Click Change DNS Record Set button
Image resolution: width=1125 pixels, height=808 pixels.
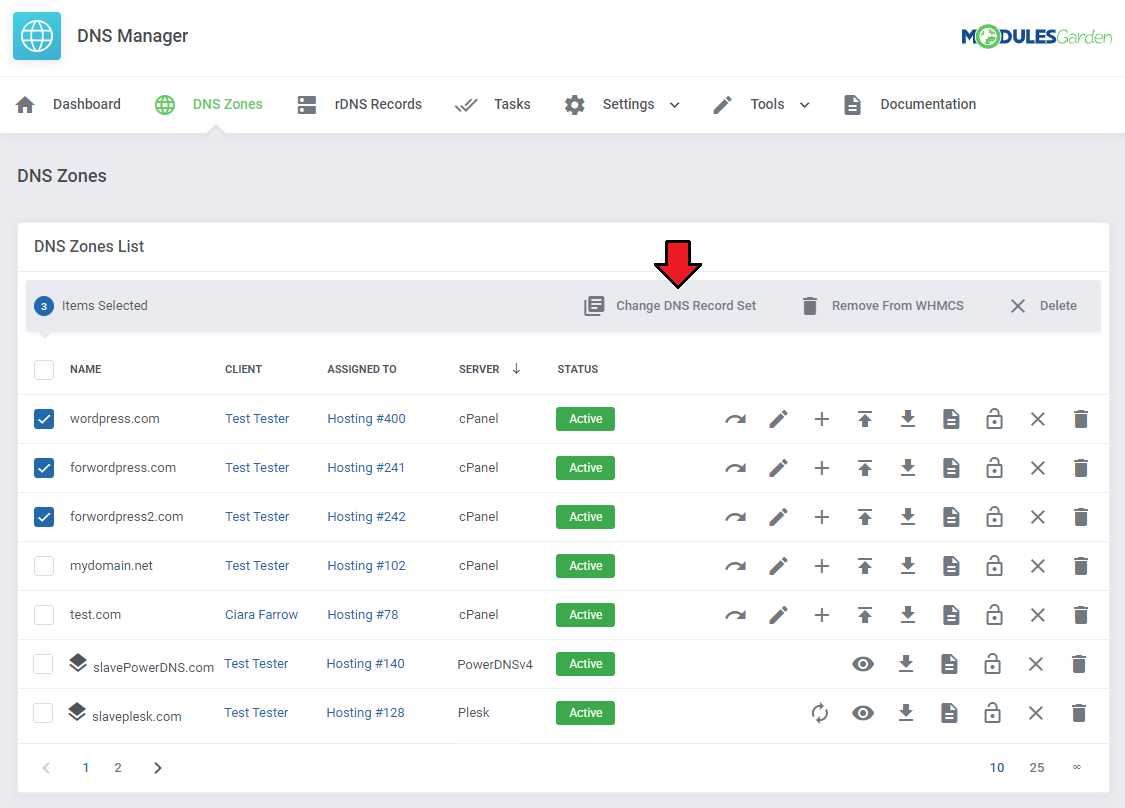pyautogui.click(x=670, y=306)
